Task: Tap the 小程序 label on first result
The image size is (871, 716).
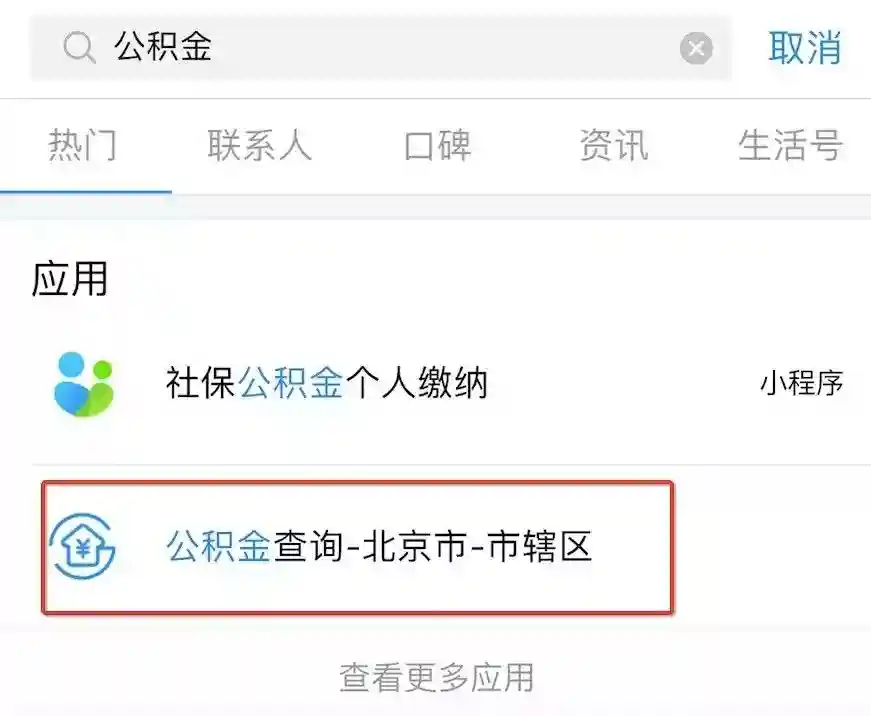Action: point(802,383)
